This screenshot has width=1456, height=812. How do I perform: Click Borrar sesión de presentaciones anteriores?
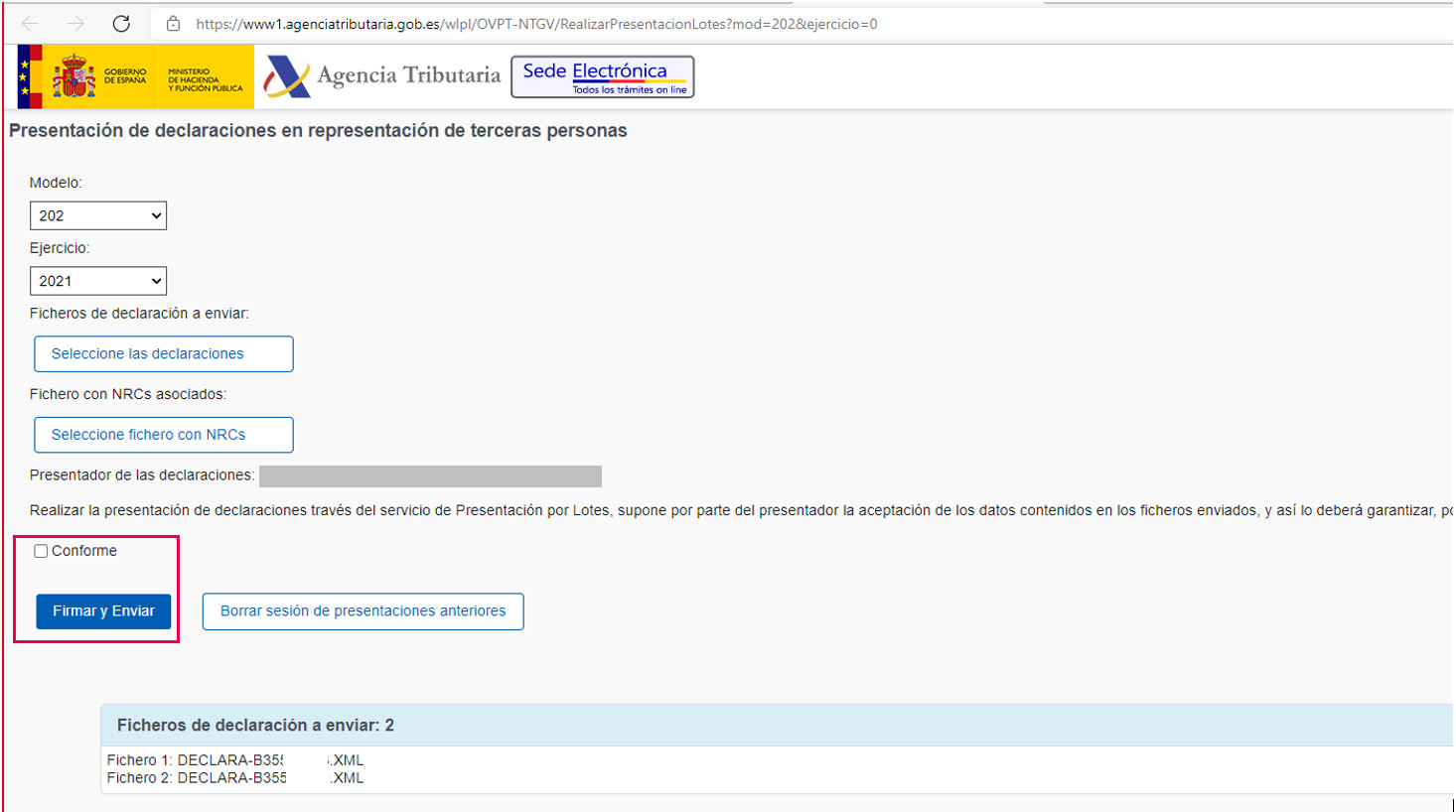pos(364,611)
